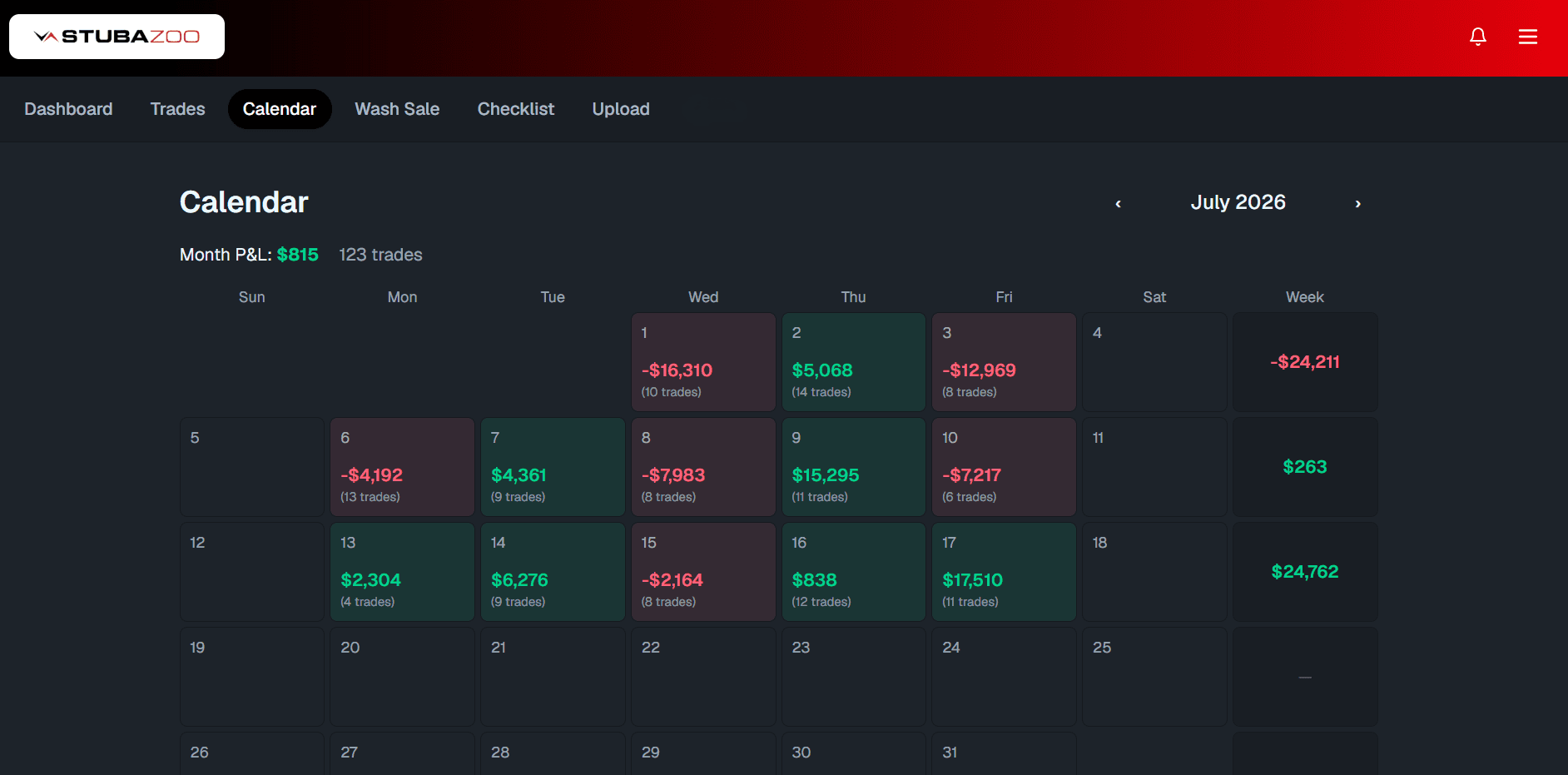1568x775 pixels.
Task: Click the week total $263
Action: pyautogui.click(x=1305, y=467)
